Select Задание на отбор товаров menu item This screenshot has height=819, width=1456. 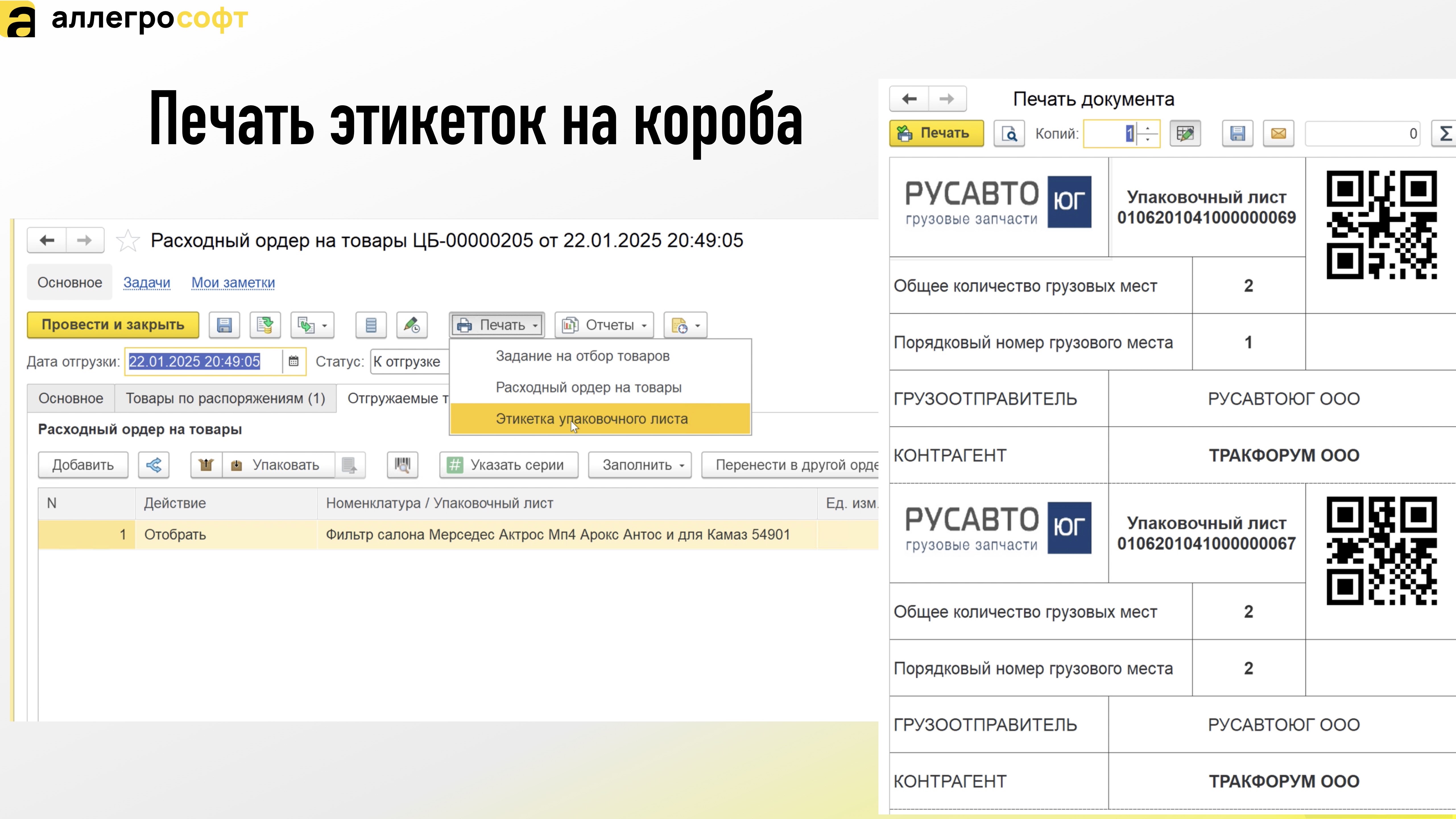600,356
